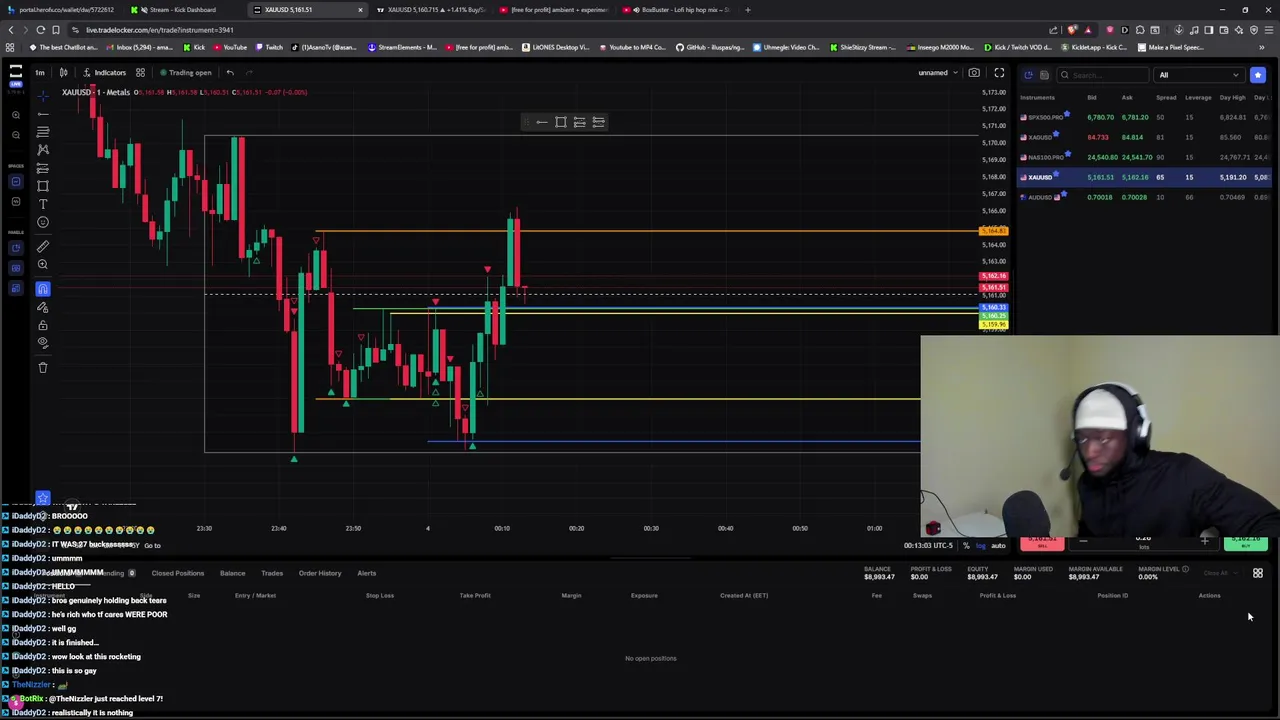The width and height of the screenshot is (1280, 720).
Task: Select the chart zoom-in magnifier tool
Action: tap(43, 264)
